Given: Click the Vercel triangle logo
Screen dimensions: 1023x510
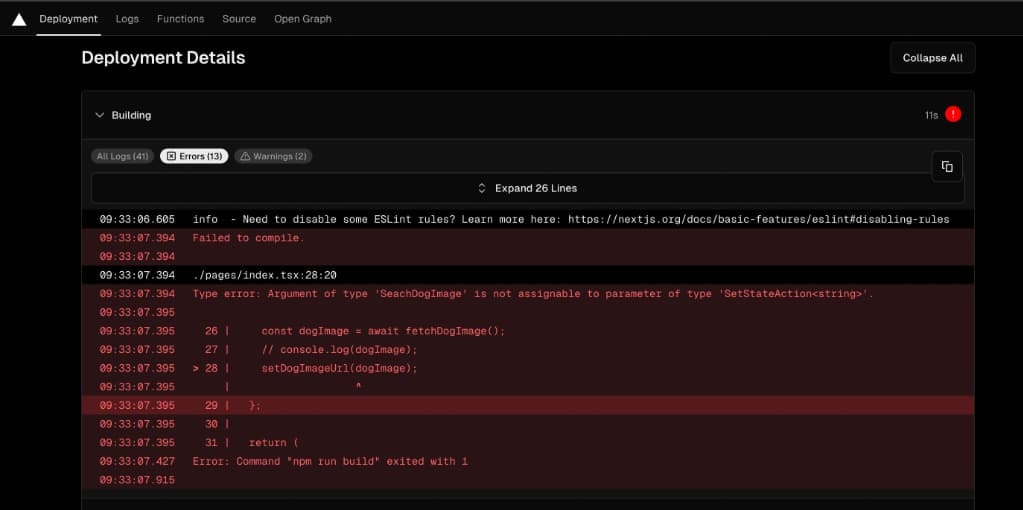Looking at the screenshot, I should 19,20.
